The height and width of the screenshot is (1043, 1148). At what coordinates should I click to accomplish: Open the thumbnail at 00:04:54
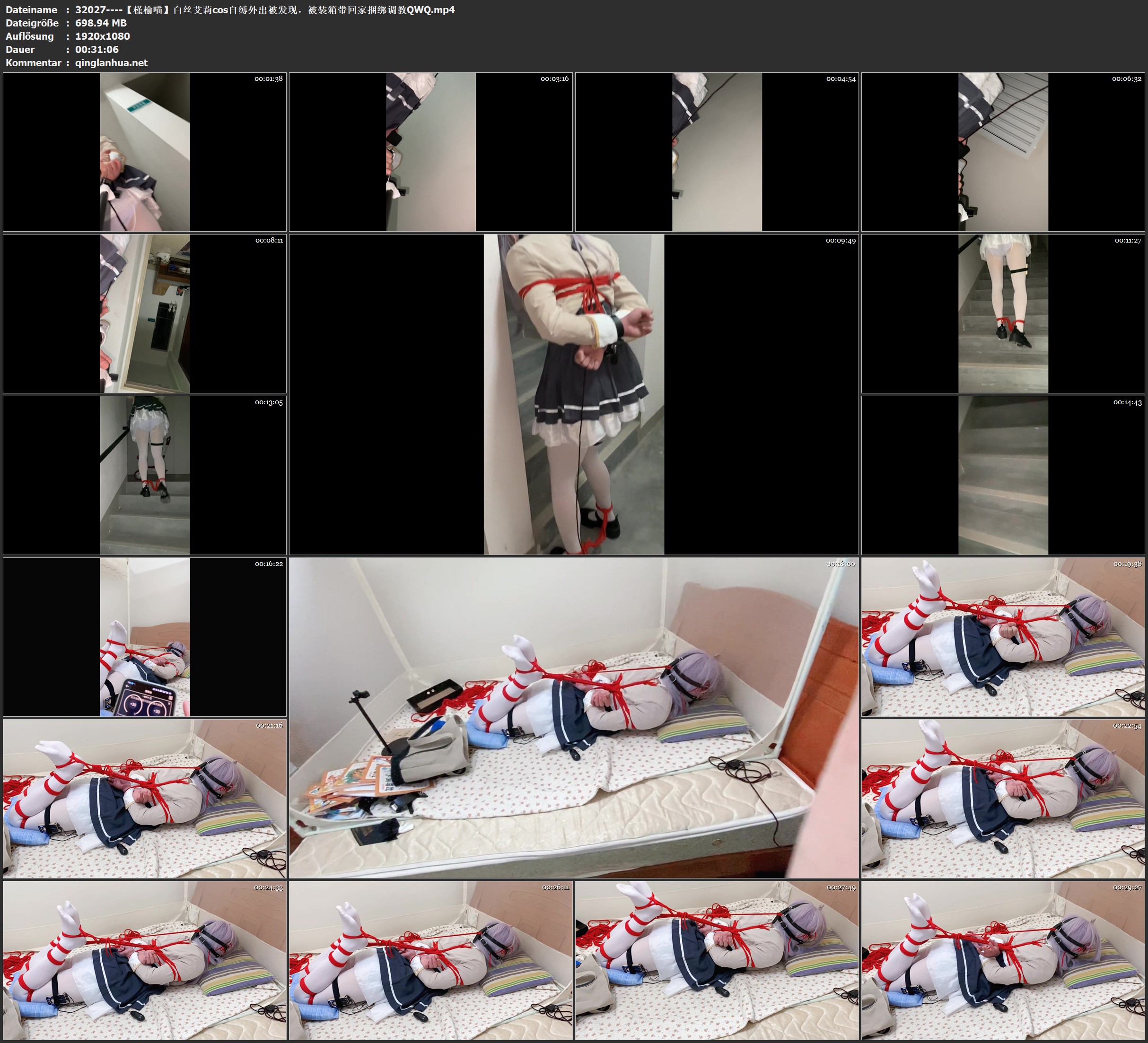(x=717, y=151)
